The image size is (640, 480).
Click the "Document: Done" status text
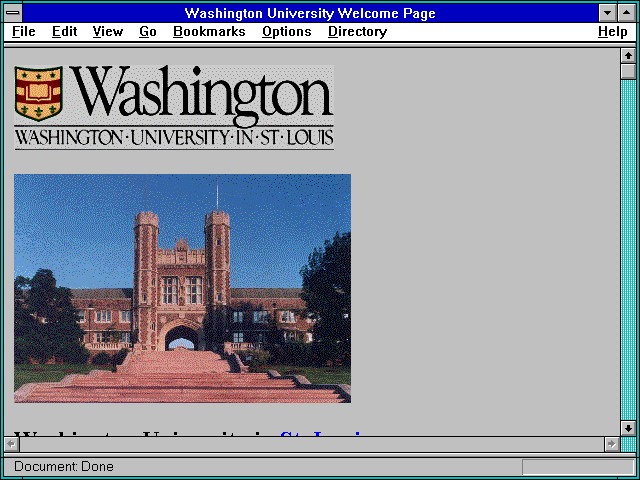pyautogui.click(x=64, y=467)
